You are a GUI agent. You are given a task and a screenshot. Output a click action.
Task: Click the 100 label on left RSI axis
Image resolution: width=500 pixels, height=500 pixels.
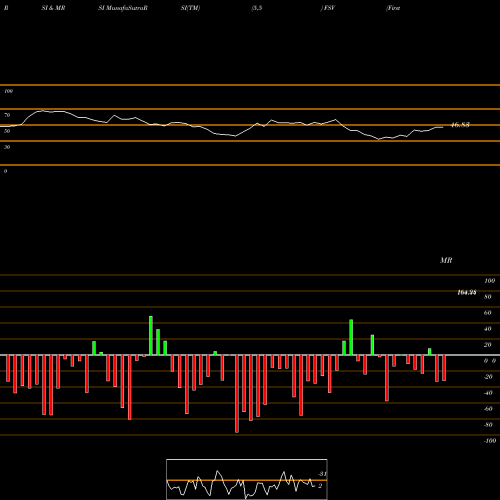[8, 91]
